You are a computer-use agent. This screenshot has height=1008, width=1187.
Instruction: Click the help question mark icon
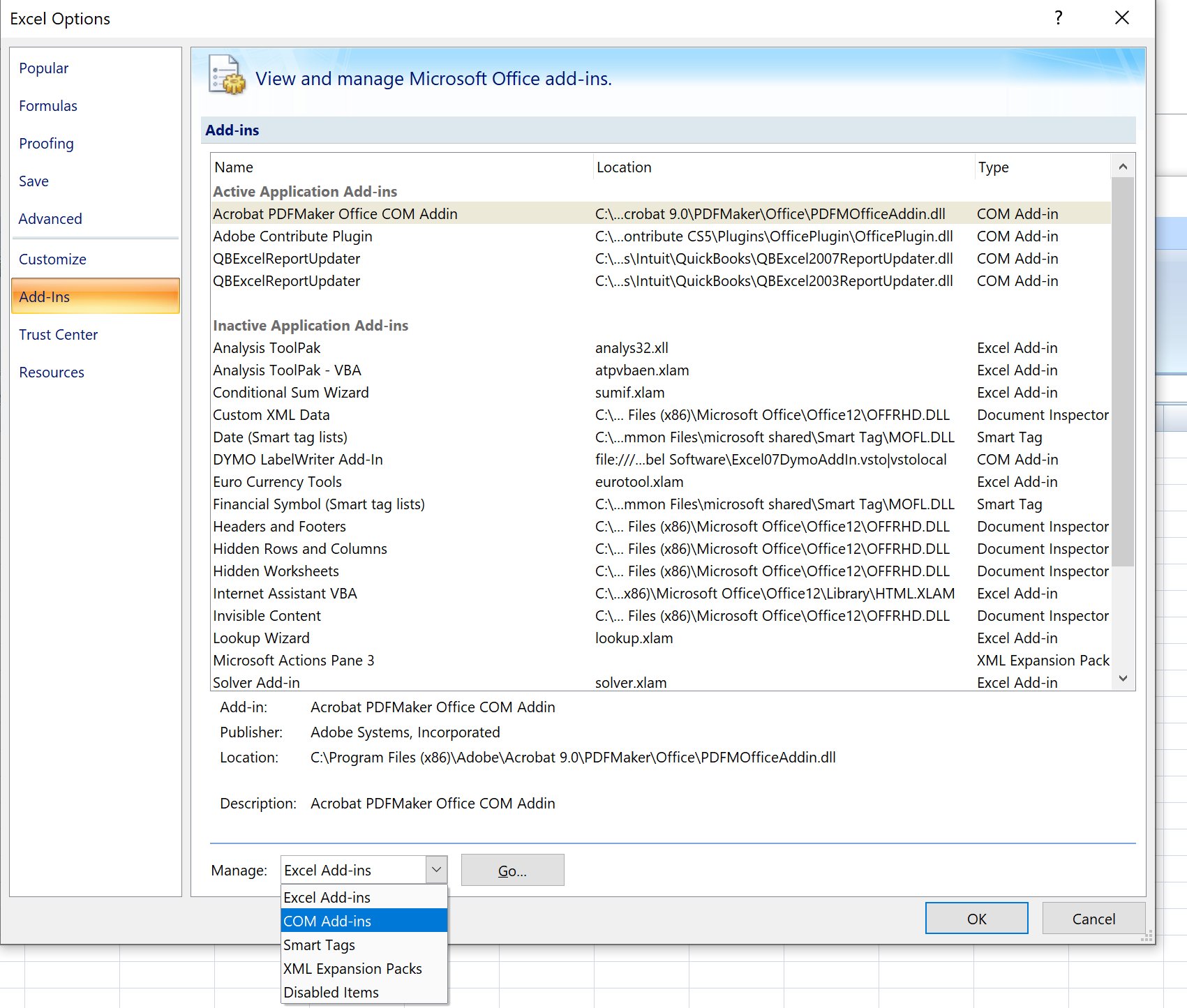1058,18
